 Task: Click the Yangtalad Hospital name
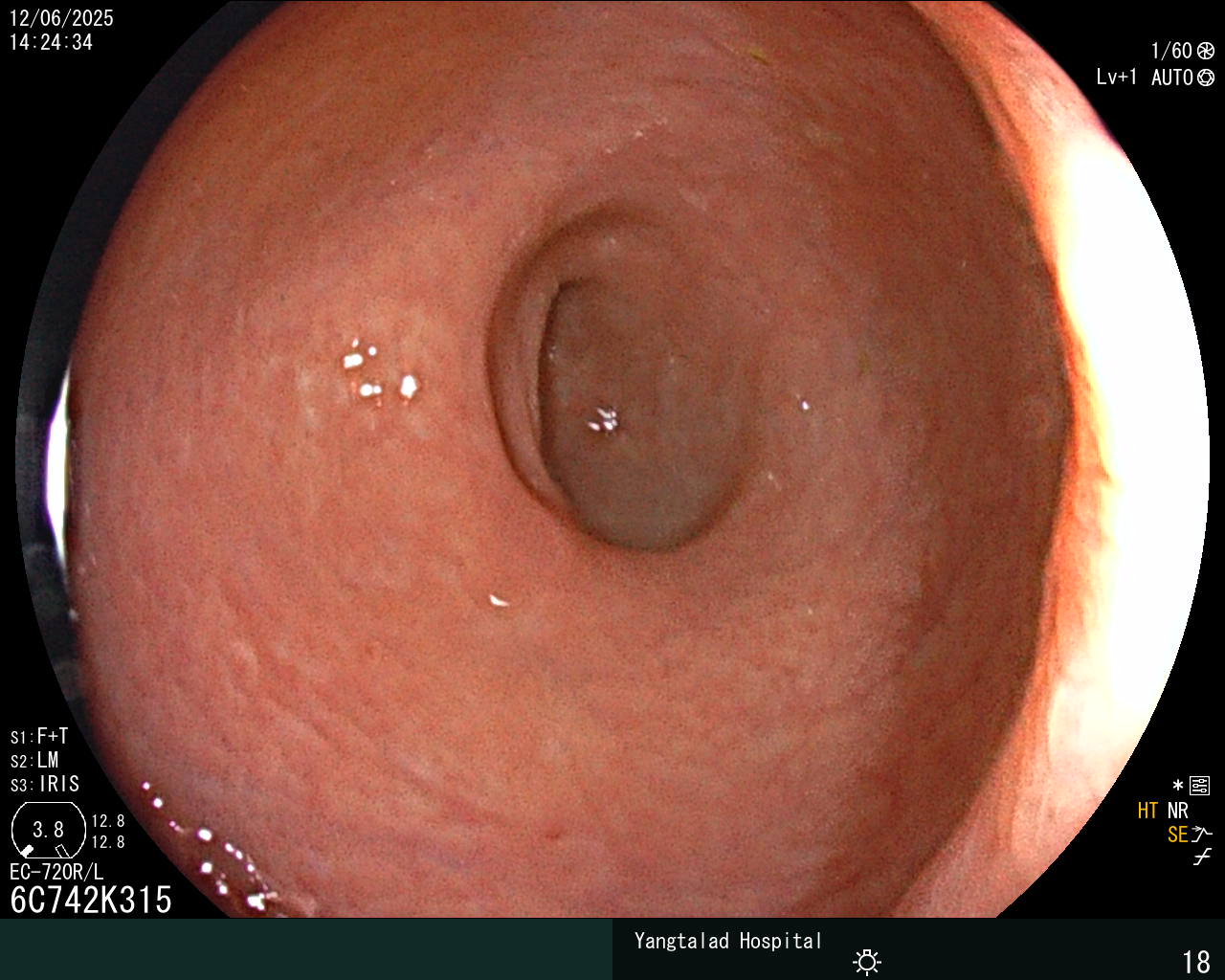[728, 942]
